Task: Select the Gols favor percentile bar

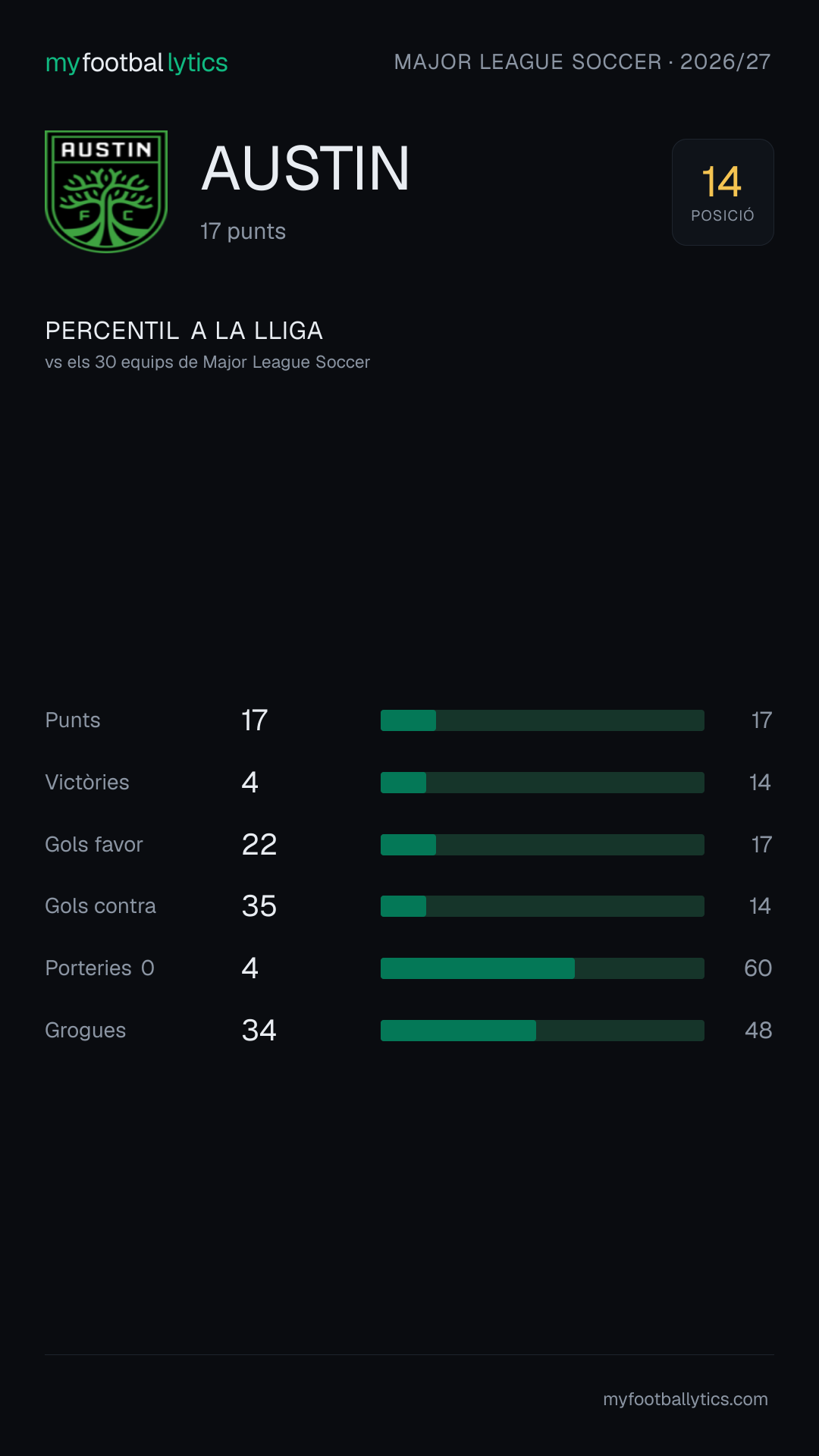Action: pos(542,845)
